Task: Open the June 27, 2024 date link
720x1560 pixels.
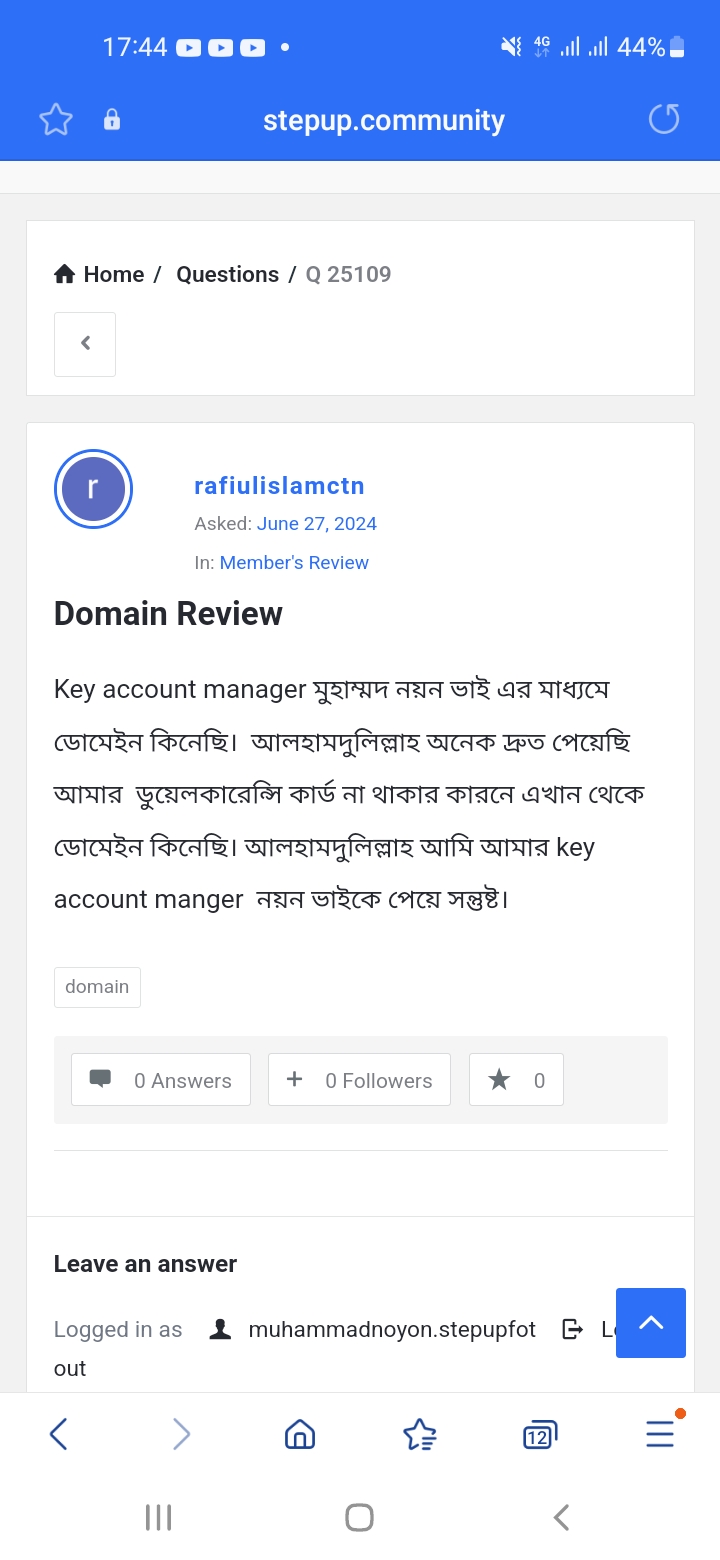Action: pos(316,523)
